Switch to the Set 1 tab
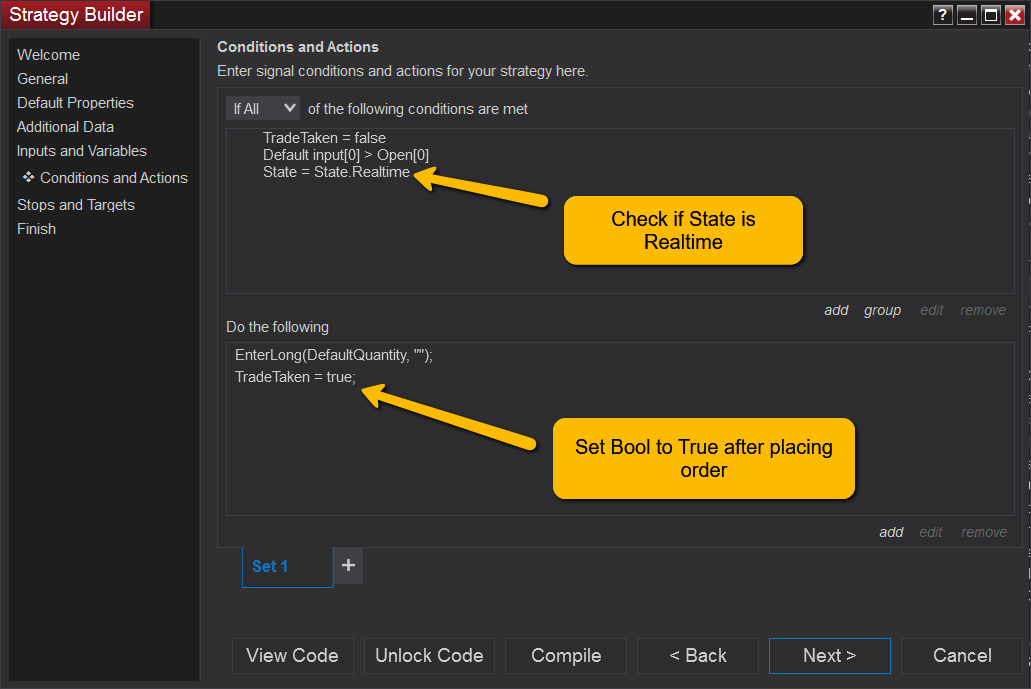 pos(270,566)
